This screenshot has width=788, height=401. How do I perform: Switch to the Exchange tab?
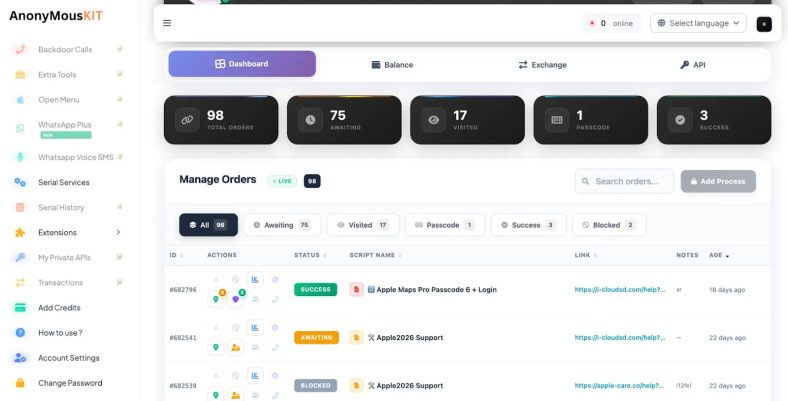point(542,65)
